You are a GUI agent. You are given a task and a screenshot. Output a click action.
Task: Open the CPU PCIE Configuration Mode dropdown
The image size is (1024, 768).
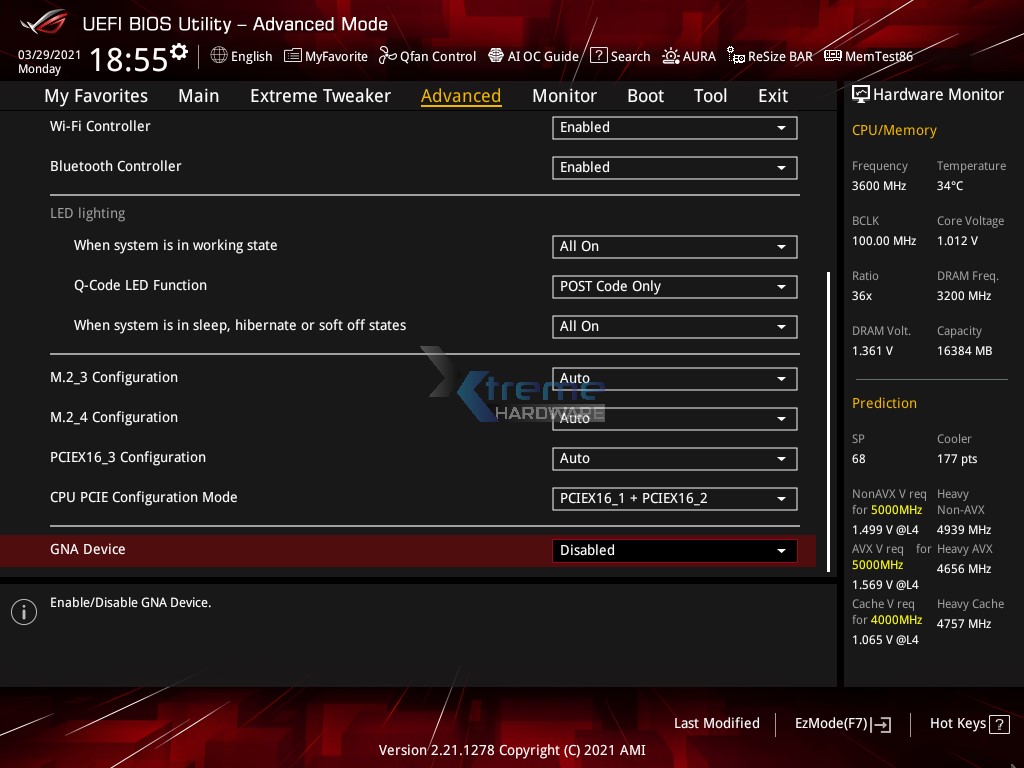click(674, 498)
